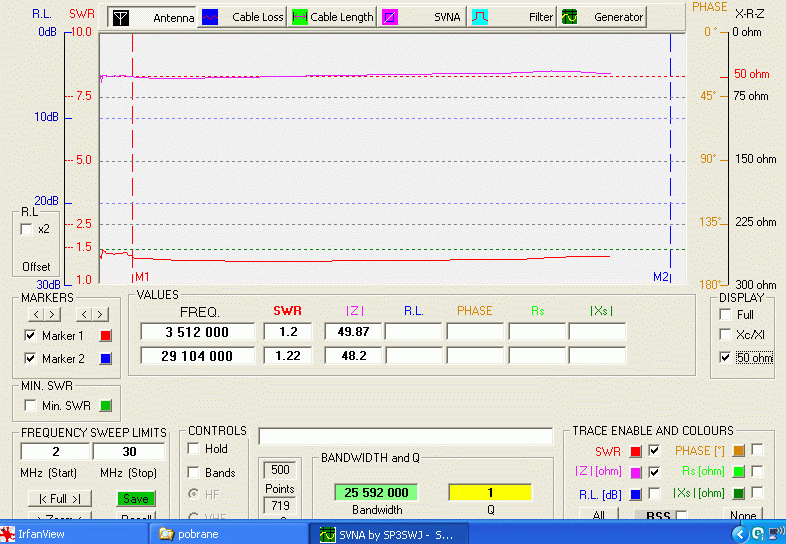Enable the R.L. x2 checkbox
786x544 pixels.
pos(27,229)
